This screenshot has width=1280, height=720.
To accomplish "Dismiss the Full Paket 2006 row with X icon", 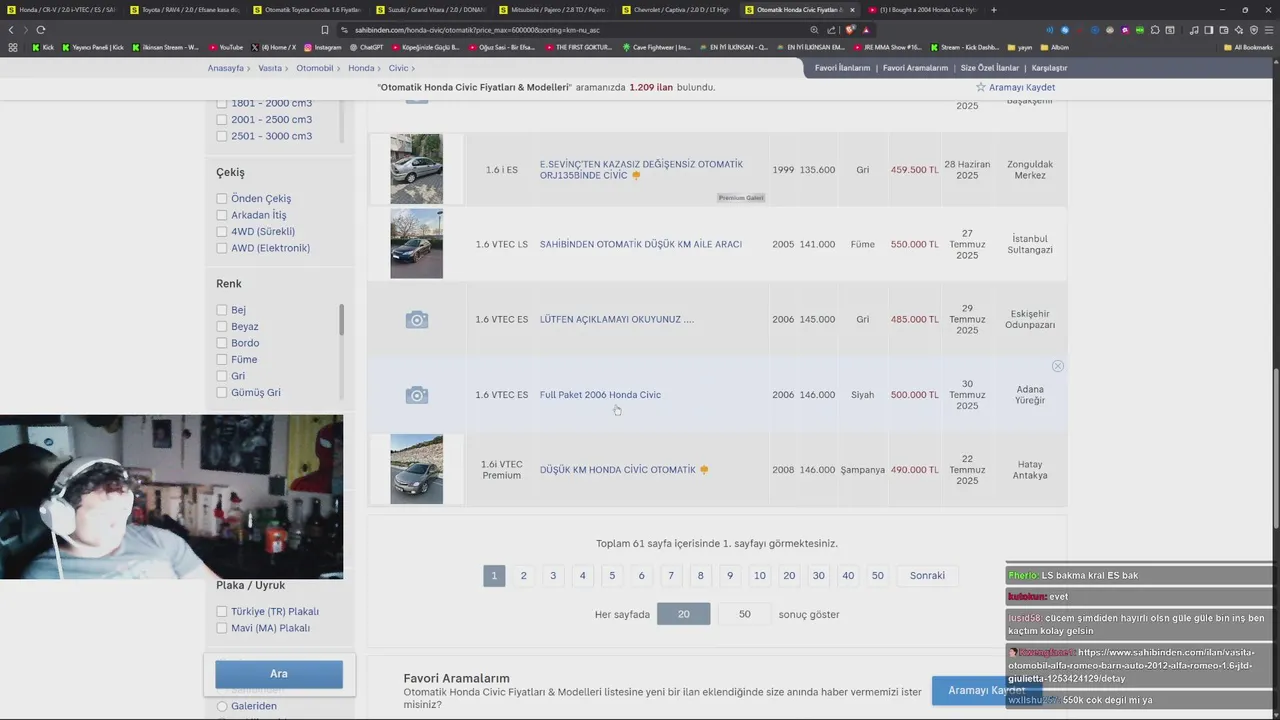I will click(1058, 366).
